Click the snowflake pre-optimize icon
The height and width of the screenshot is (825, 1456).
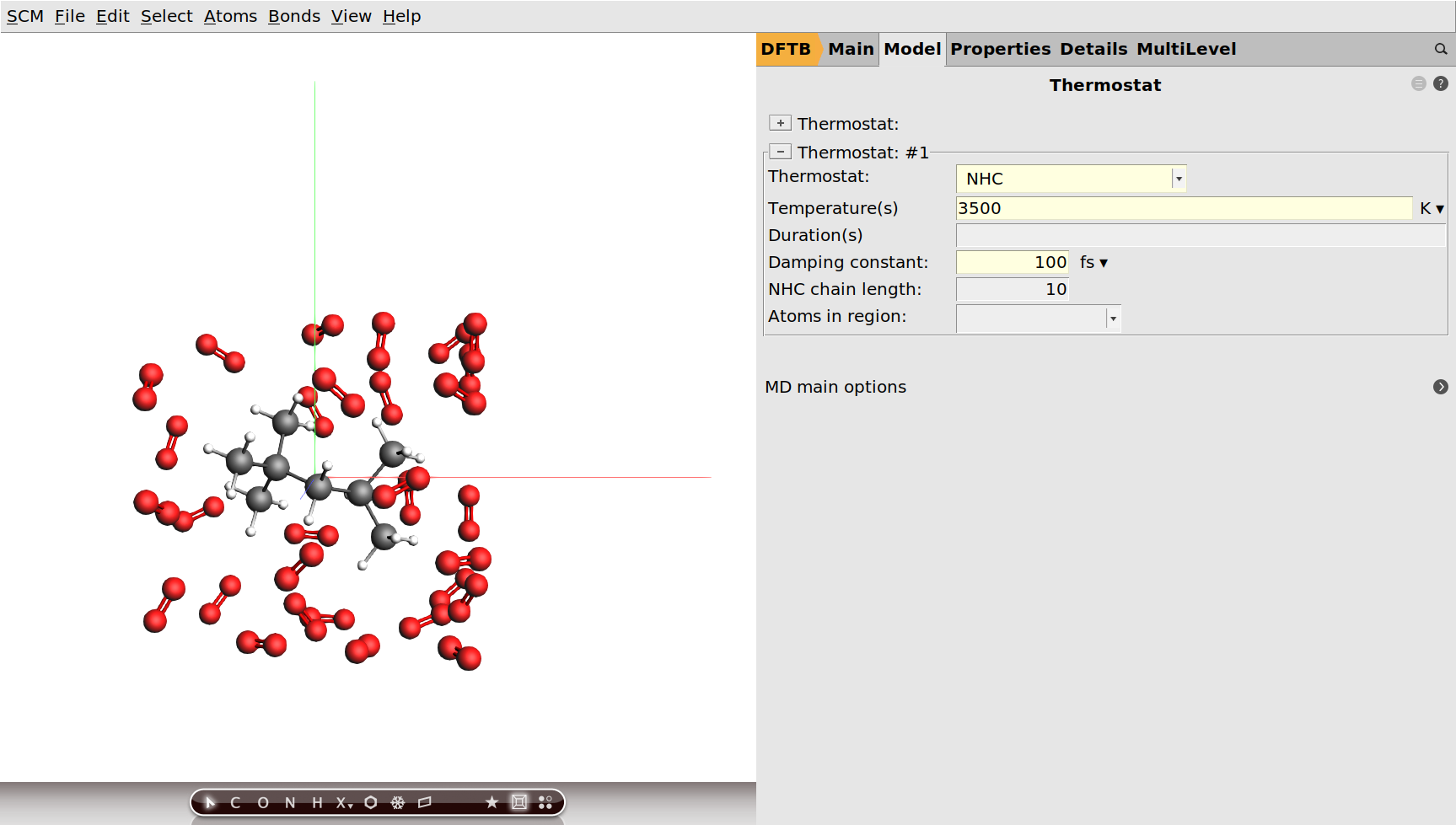click(x=397, y=802)
